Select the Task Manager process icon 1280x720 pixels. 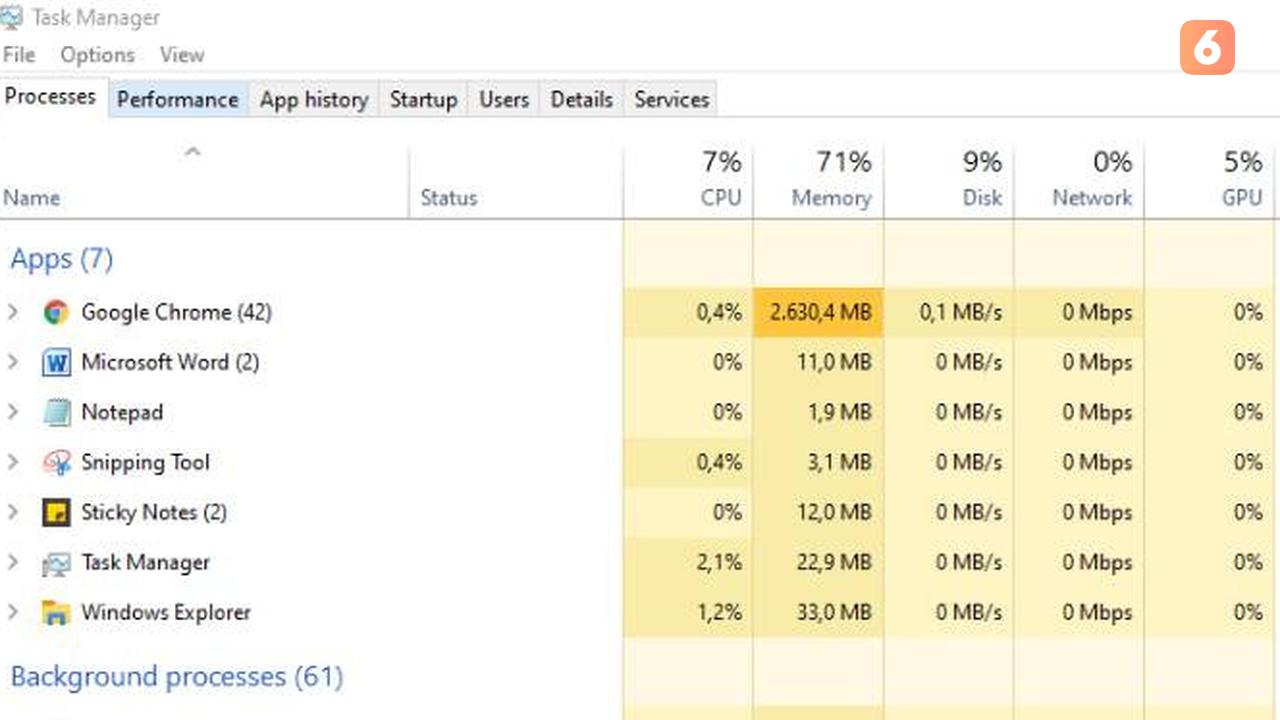56,563
